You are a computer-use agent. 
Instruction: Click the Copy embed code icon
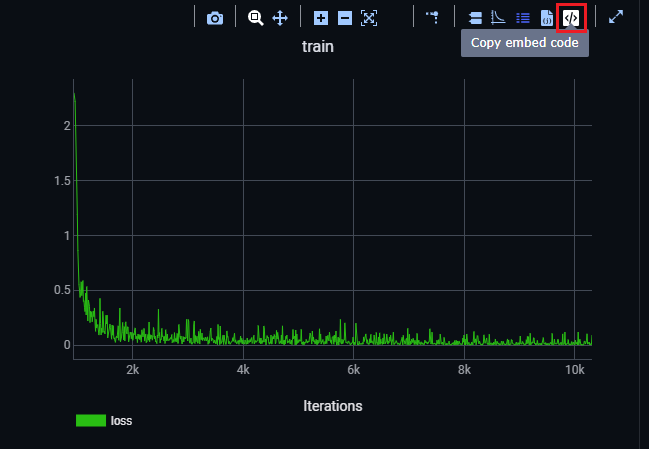[x=571, y=18]
